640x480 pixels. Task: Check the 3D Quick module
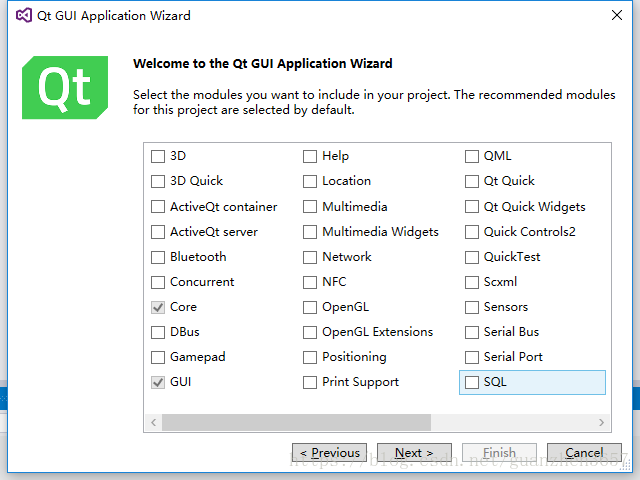(158, 181)
